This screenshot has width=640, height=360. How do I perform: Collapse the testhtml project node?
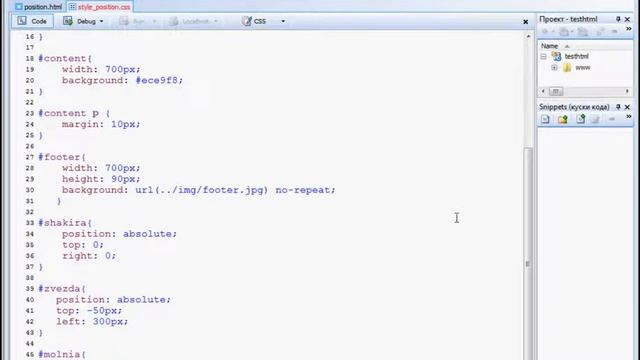tap(544, 57)
